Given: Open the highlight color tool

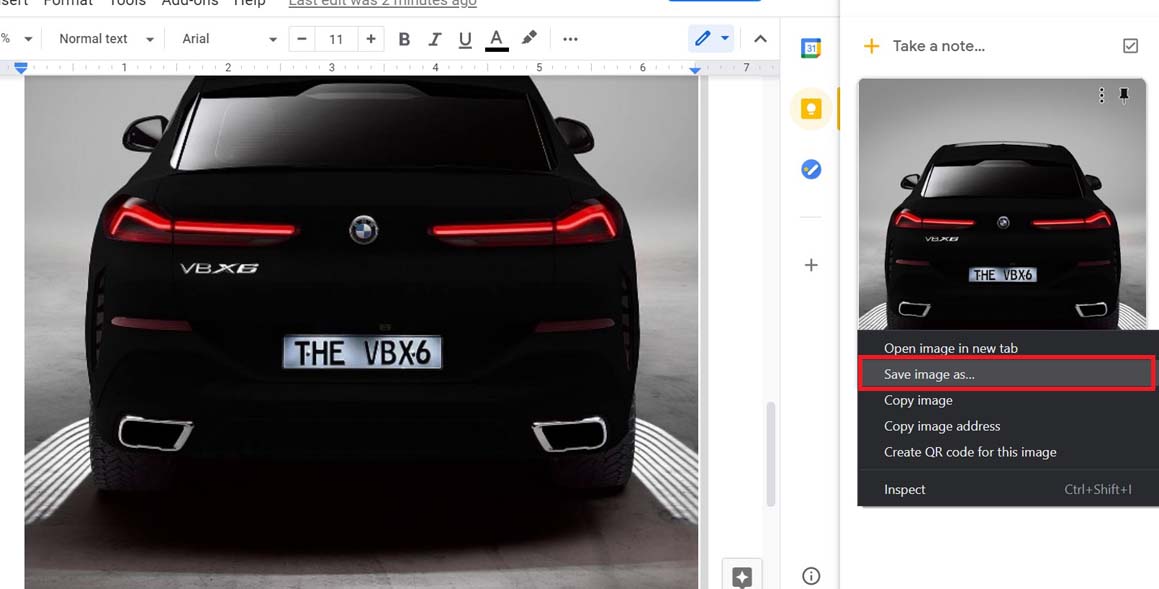Looking at the screenshot, I should [x=529, y=38].
